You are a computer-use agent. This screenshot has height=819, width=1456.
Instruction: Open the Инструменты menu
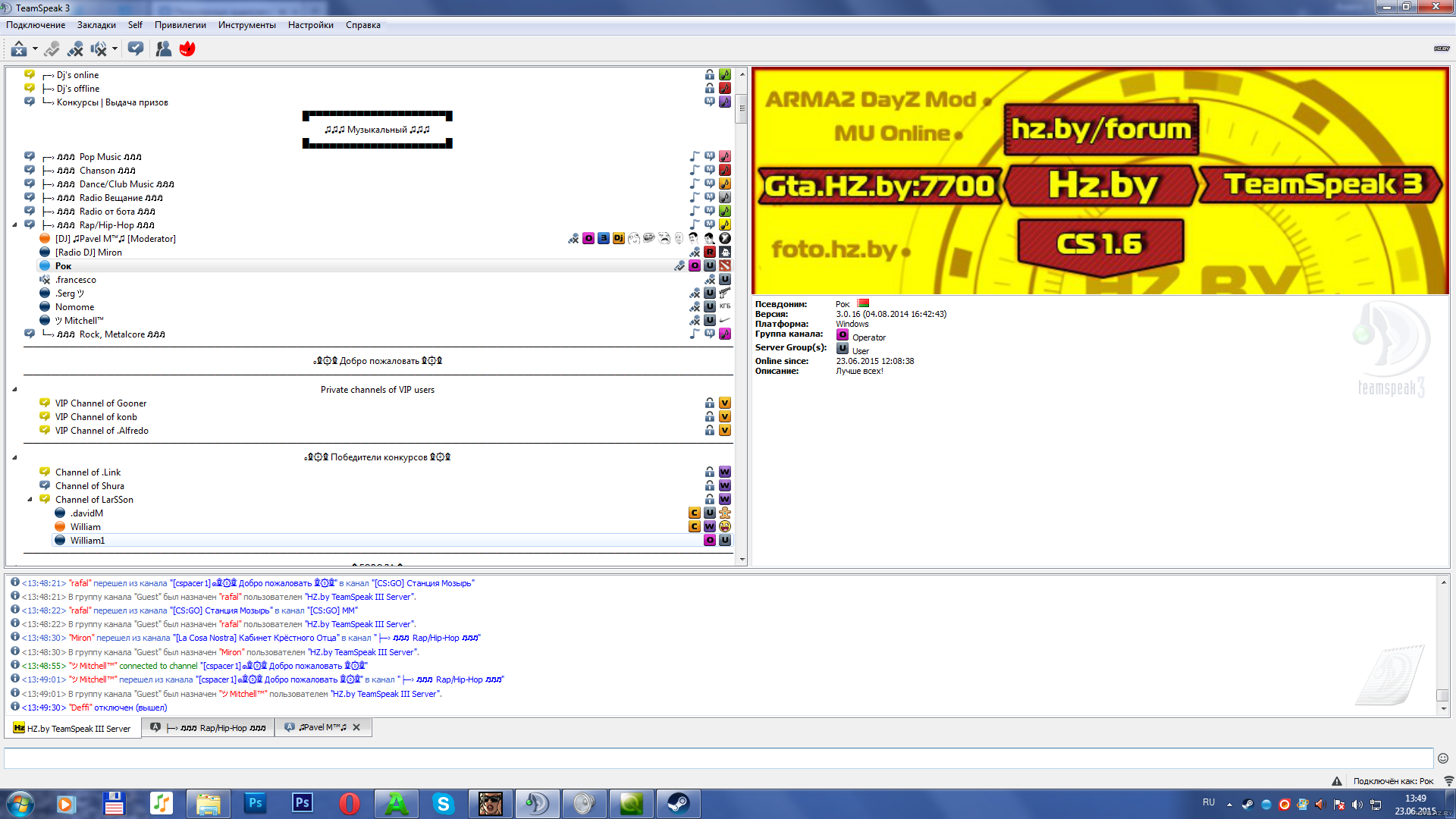click(247, 25)
